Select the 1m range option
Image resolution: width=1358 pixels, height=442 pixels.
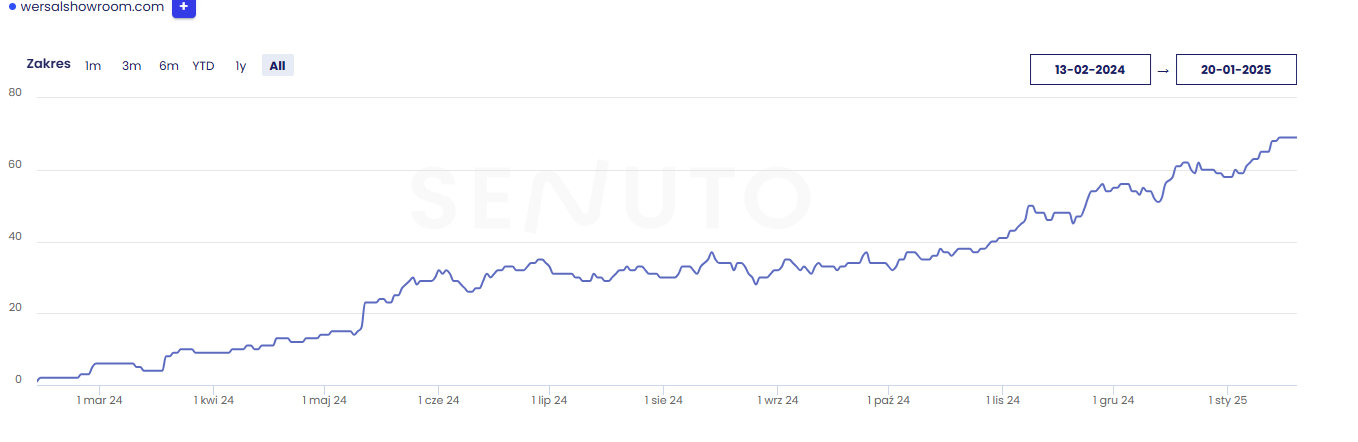93,66
